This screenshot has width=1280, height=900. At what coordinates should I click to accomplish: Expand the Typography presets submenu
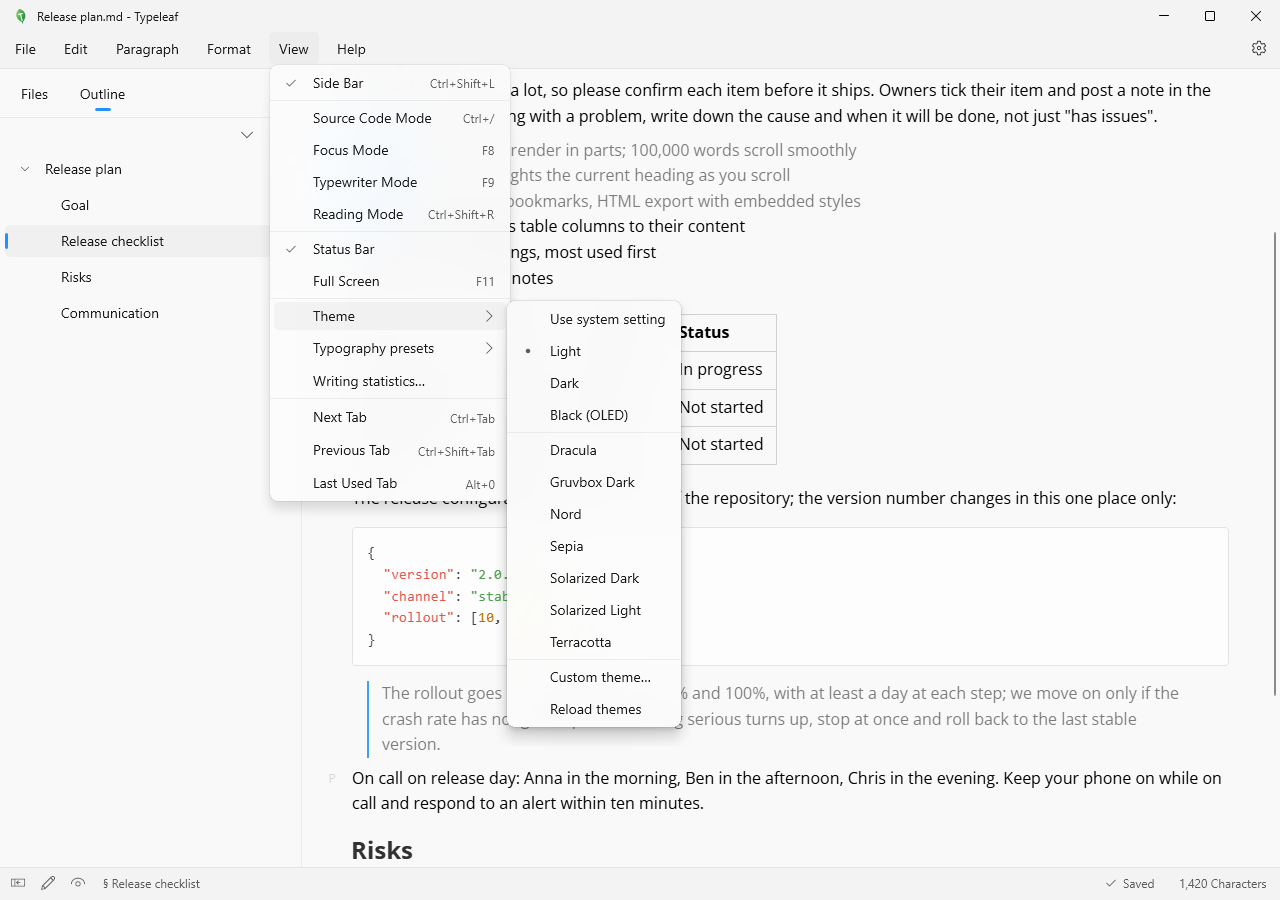point(390,348)
